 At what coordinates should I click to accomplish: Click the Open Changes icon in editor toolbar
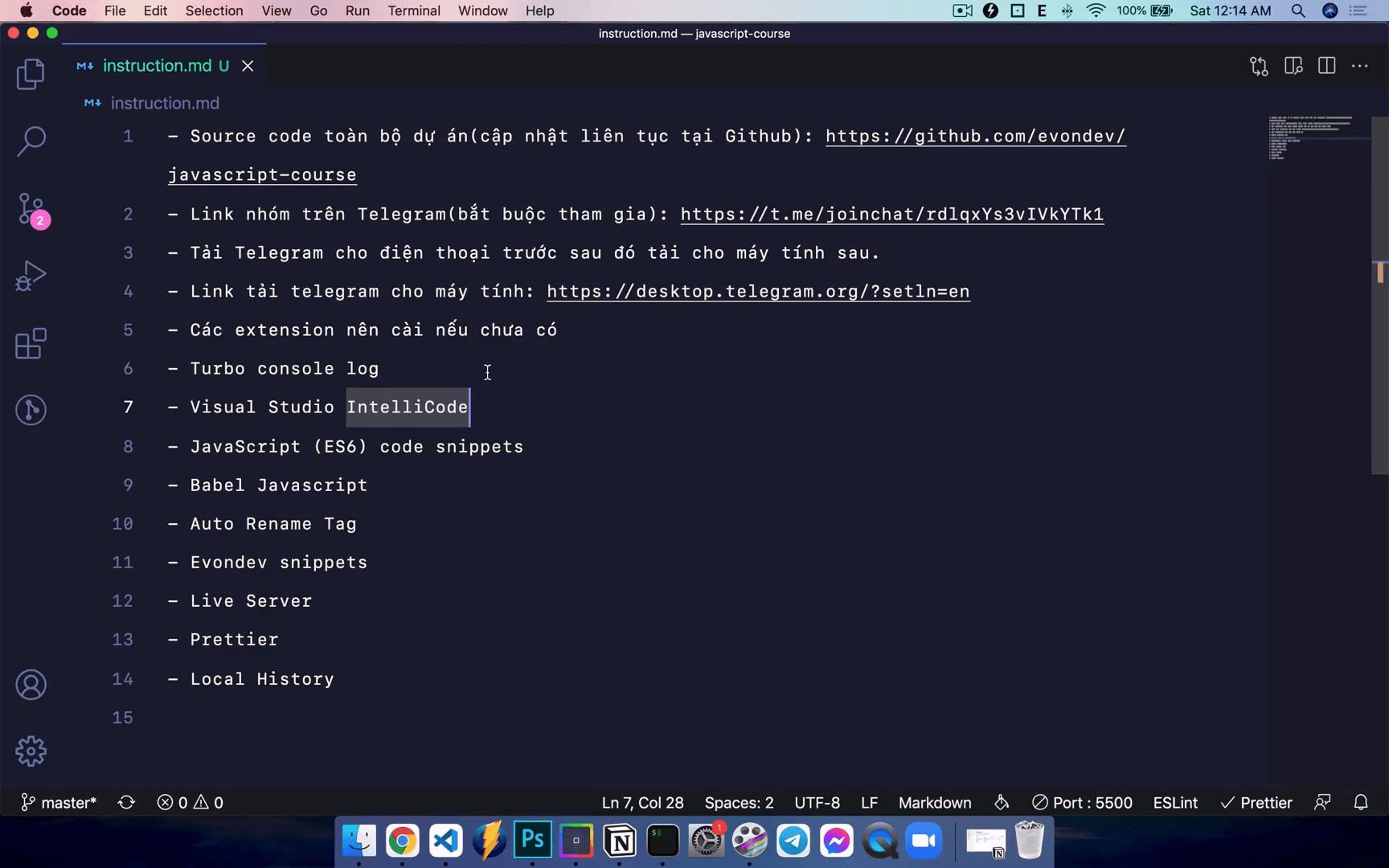coord(1259,66)
